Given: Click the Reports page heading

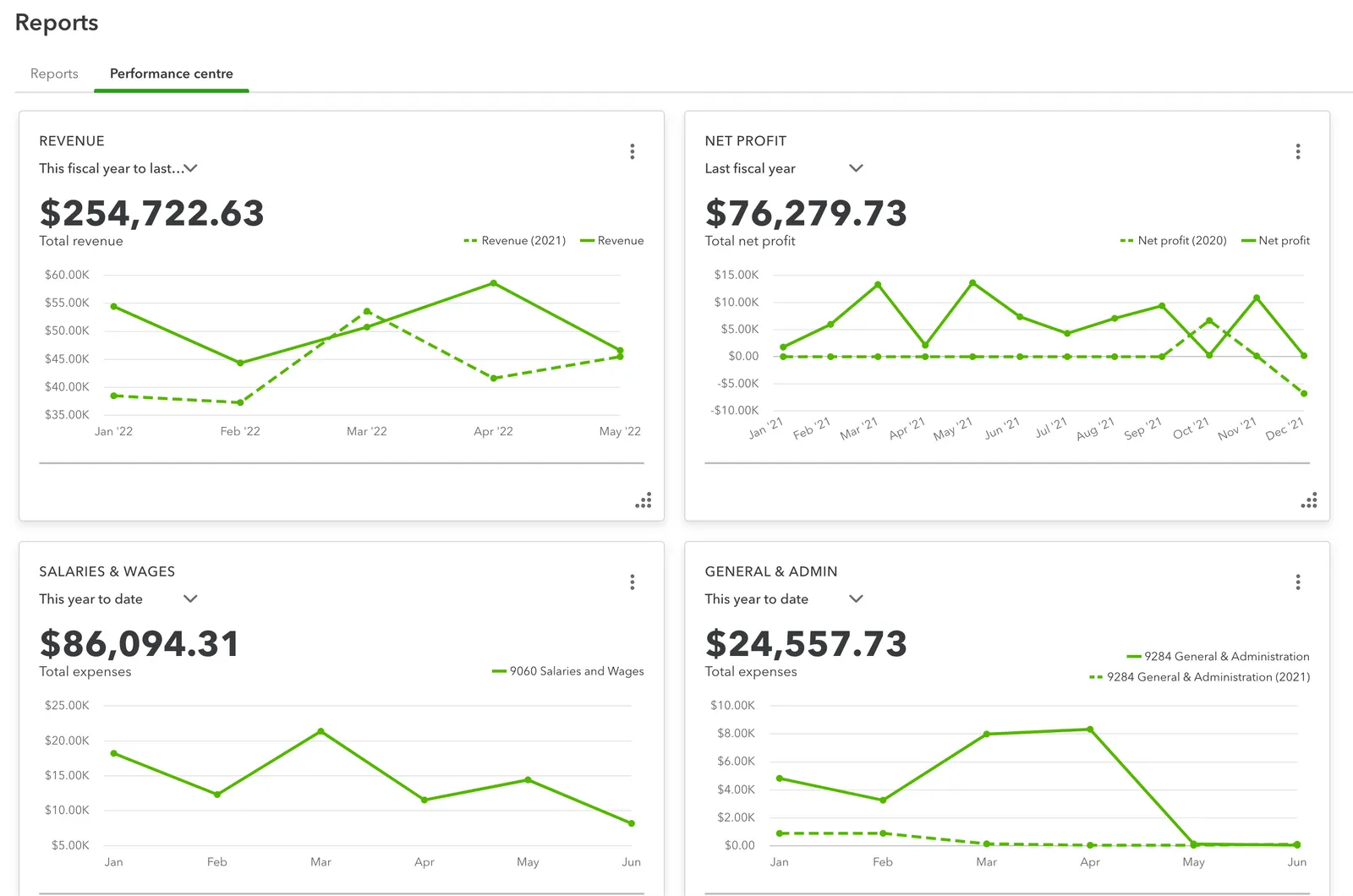Looking at the screenshot, I should tap(57, 23).
